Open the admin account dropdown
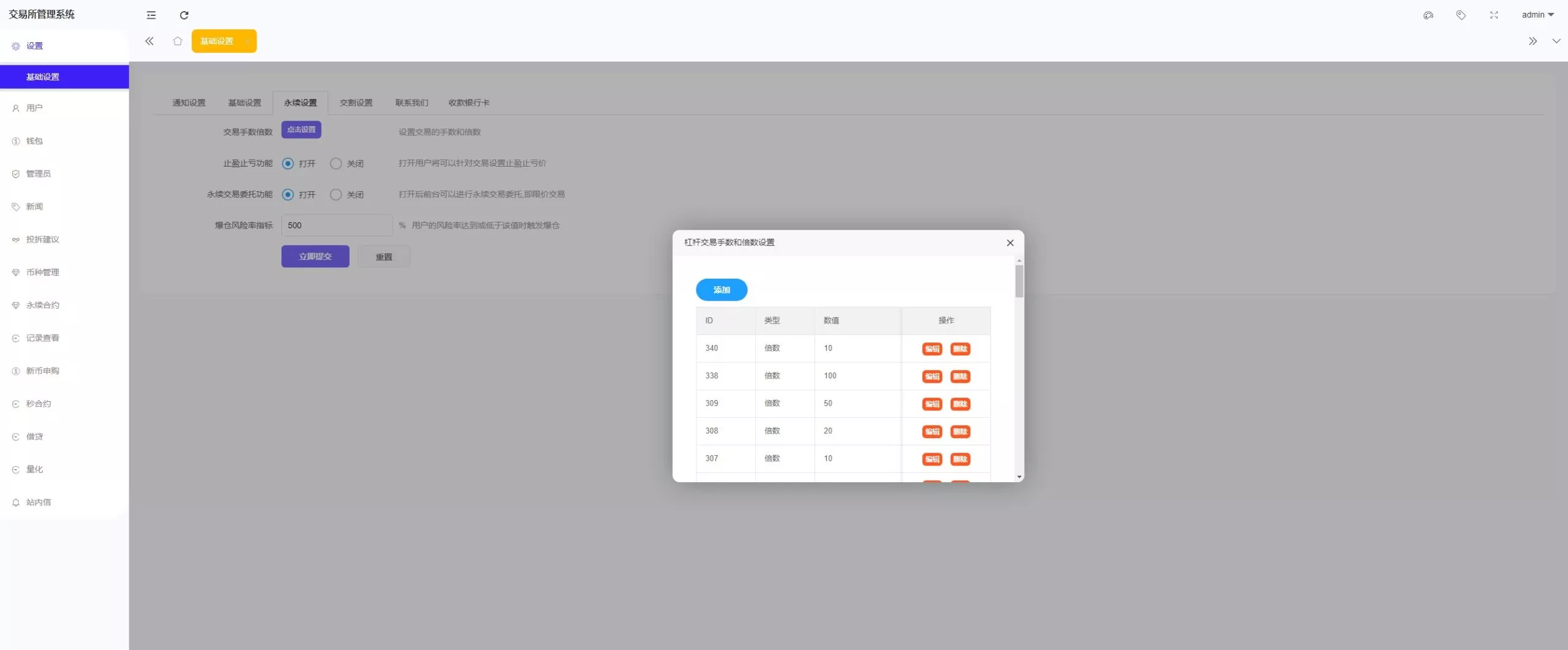The width and height of the screenshot is (1568, 650). 1537,14
